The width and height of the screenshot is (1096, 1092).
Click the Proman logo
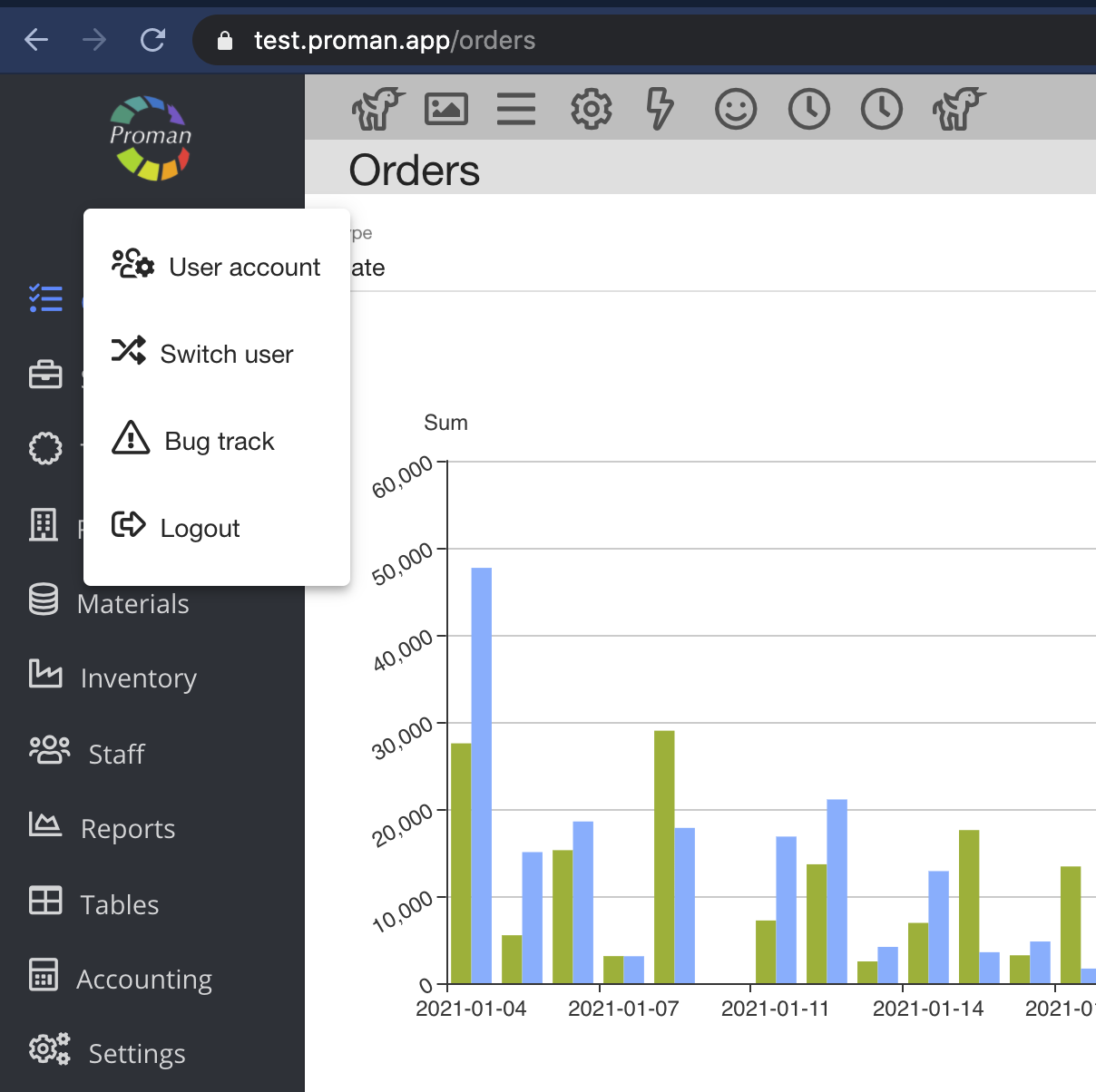coord(151,138)
